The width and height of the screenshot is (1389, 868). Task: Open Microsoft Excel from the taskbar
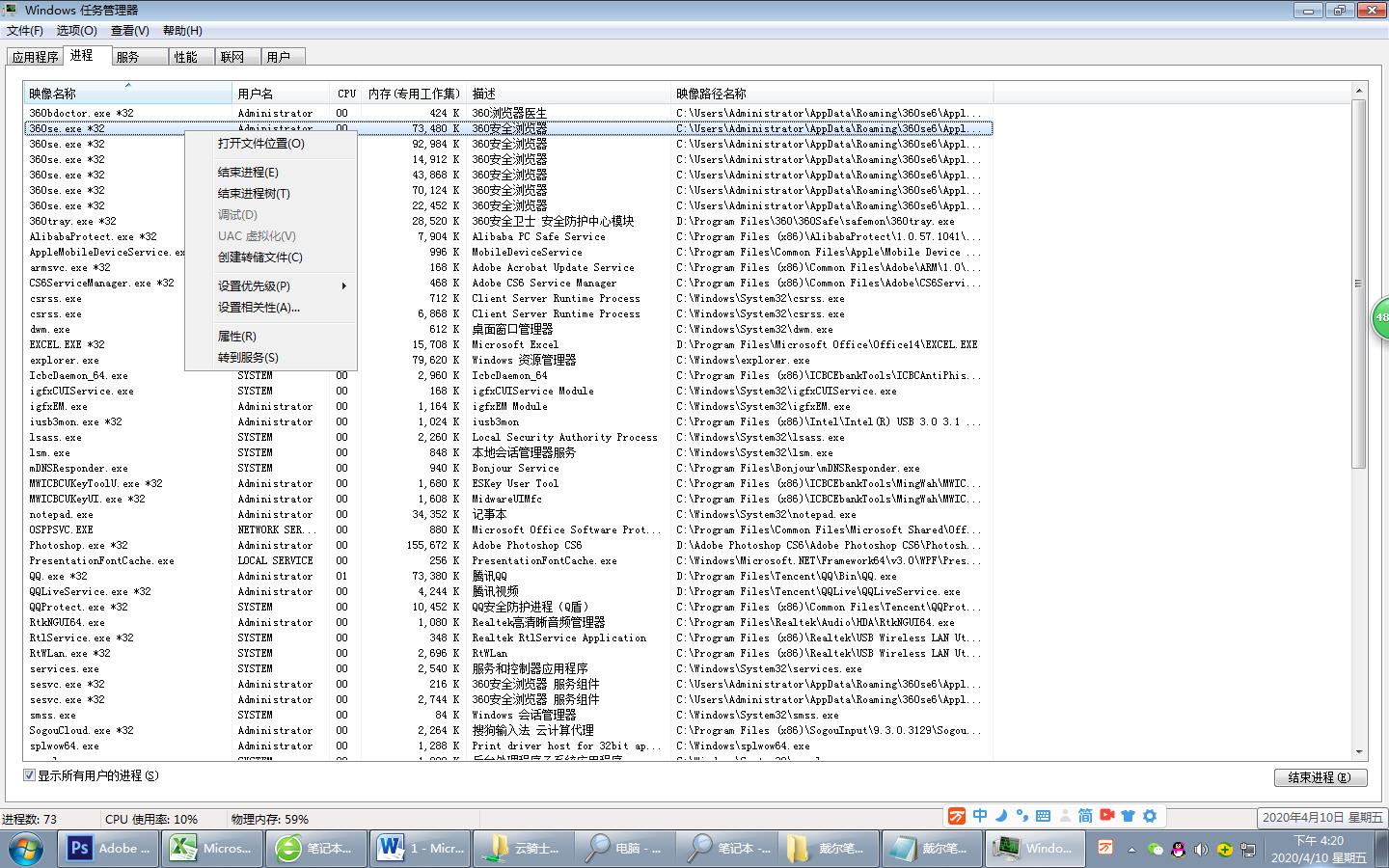211,848
